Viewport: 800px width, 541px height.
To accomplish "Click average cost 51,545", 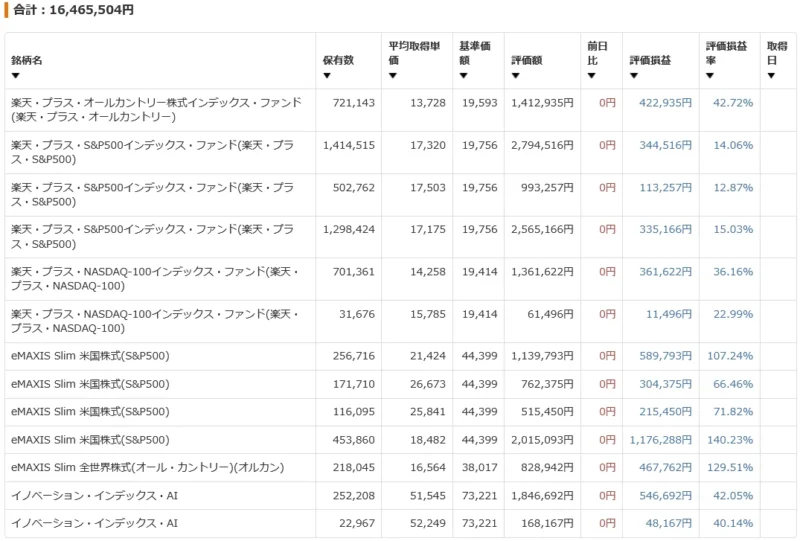I will click(428, 496).
